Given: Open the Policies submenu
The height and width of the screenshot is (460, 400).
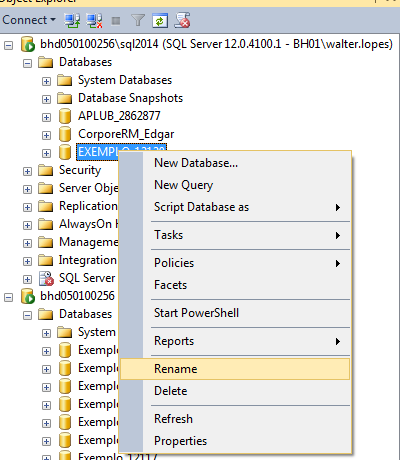Looking at the screenshot, I should click(x=235, y=263).
